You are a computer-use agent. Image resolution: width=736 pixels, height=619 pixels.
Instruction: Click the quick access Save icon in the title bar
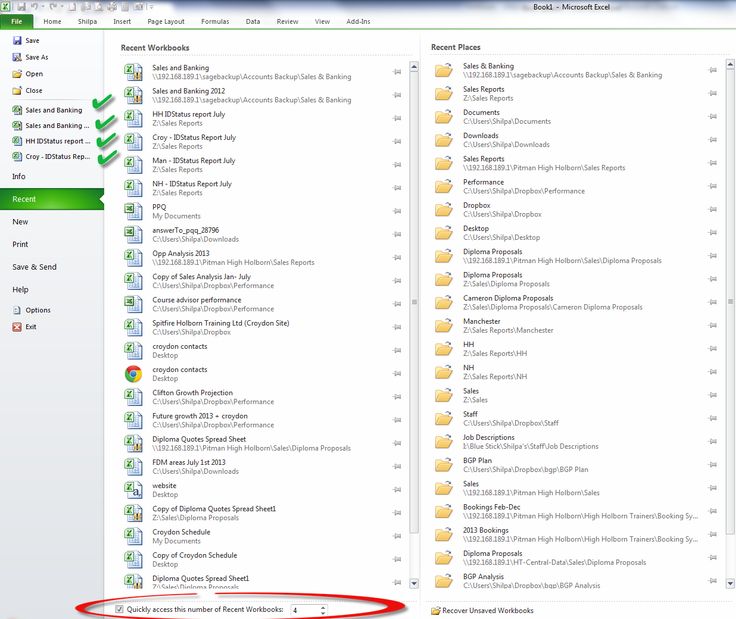(x=22, y=7)
